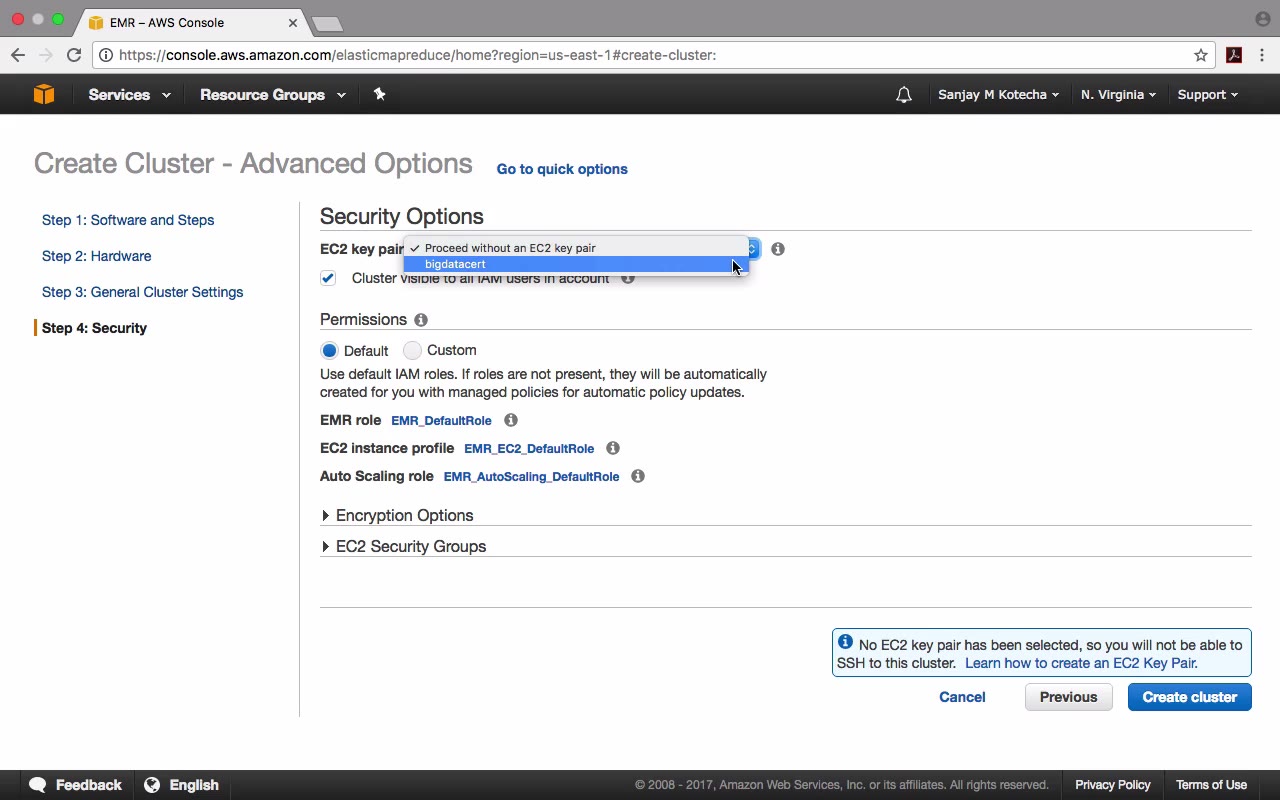Viewport: 1280px width, 800px height.
Task: Click the pin/thumbtack icon in navigation bar
Action: 379,94
